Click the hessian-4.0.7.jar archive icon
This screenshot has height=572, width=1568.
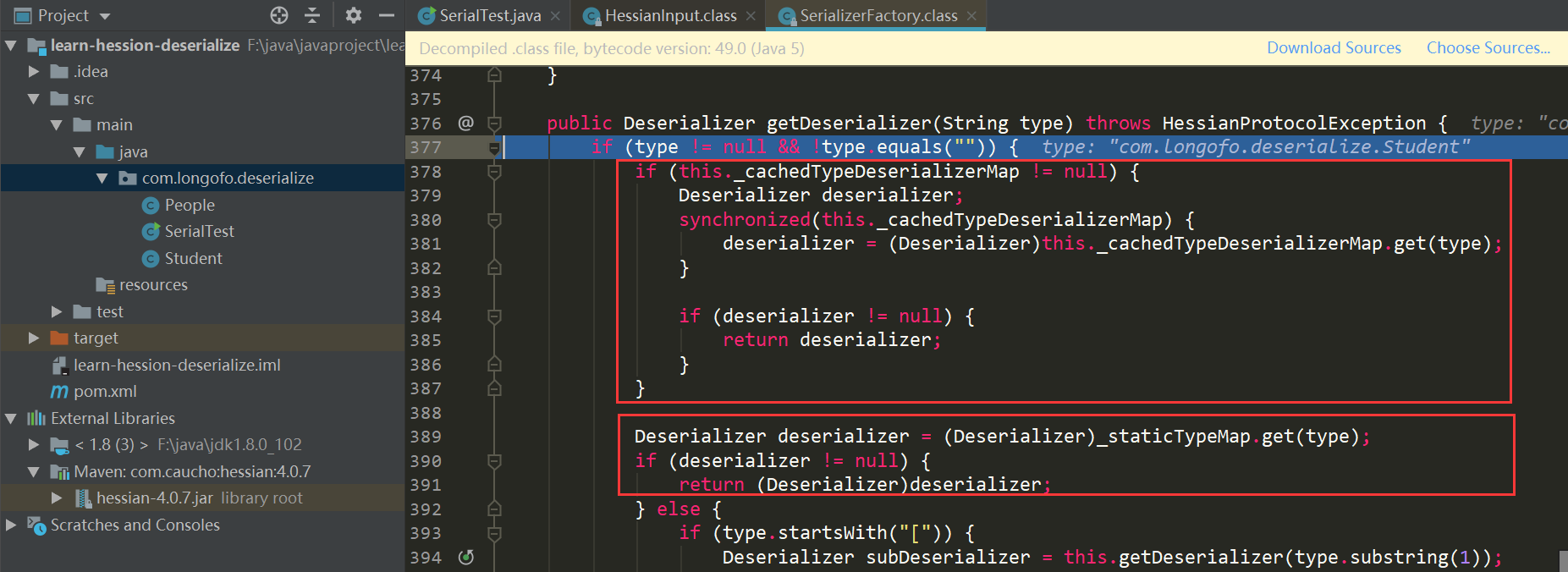pyautogui.click(x=83, y=498)
